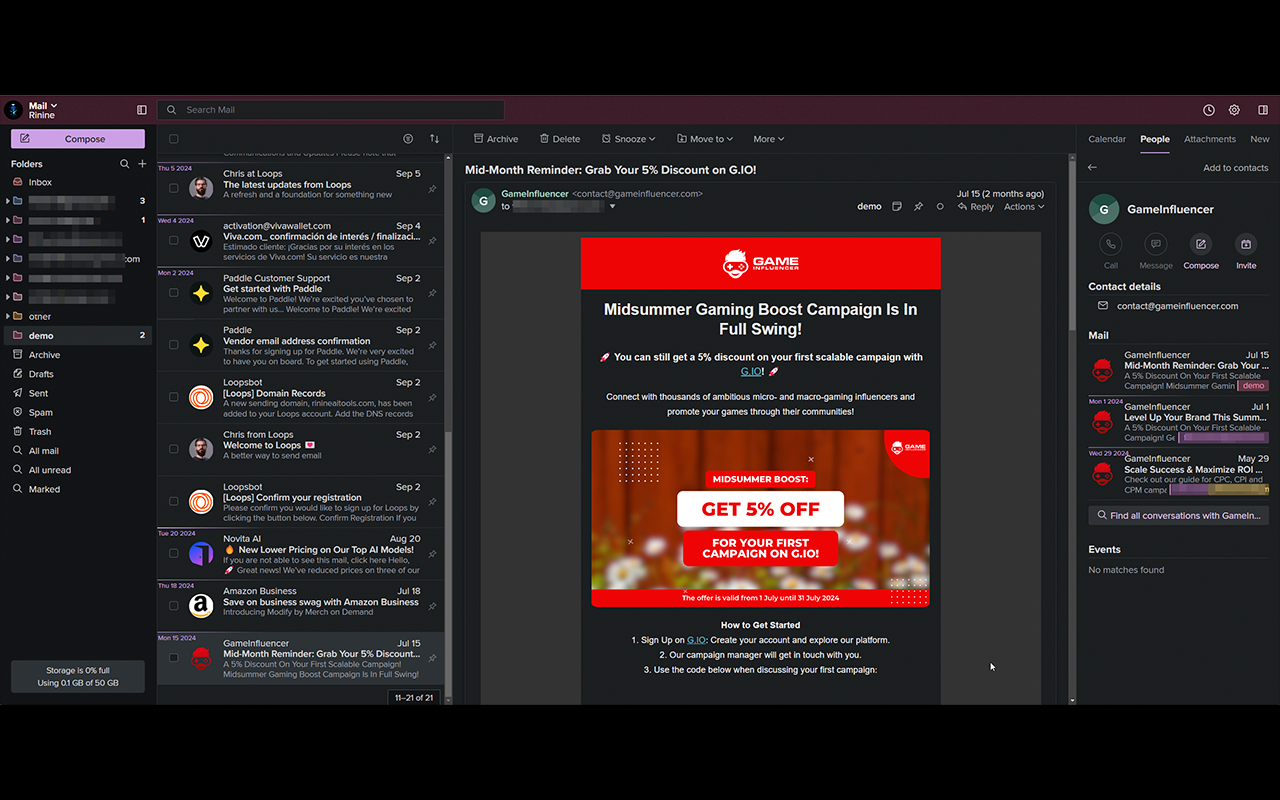The width and height of the screenshot is (1280, 800).
Task: Open the More actions dropdown
Action: (x=769, y=139)
